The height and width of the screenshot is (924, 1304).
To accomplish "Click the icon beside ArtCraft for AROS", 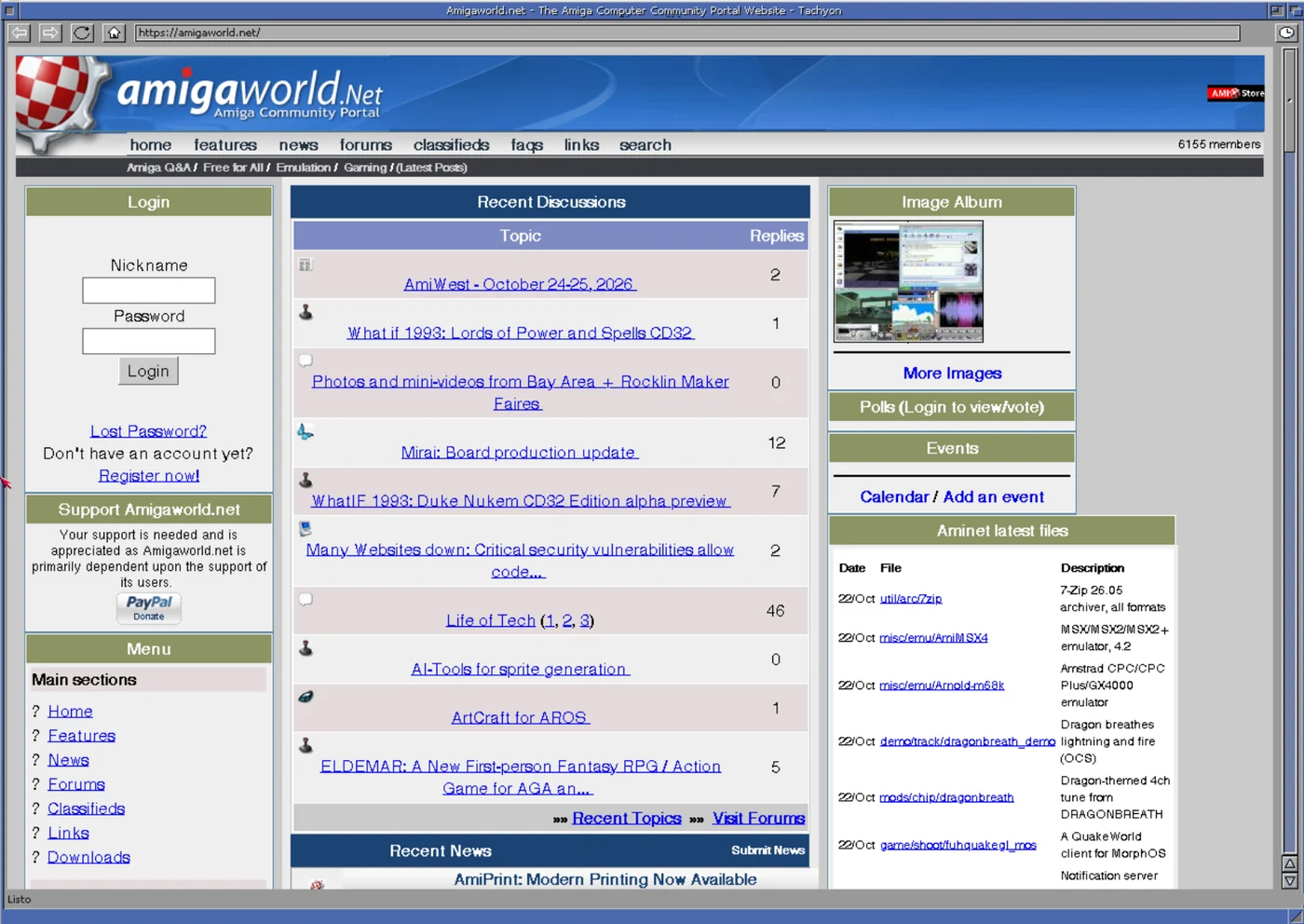I will (306, 697).
